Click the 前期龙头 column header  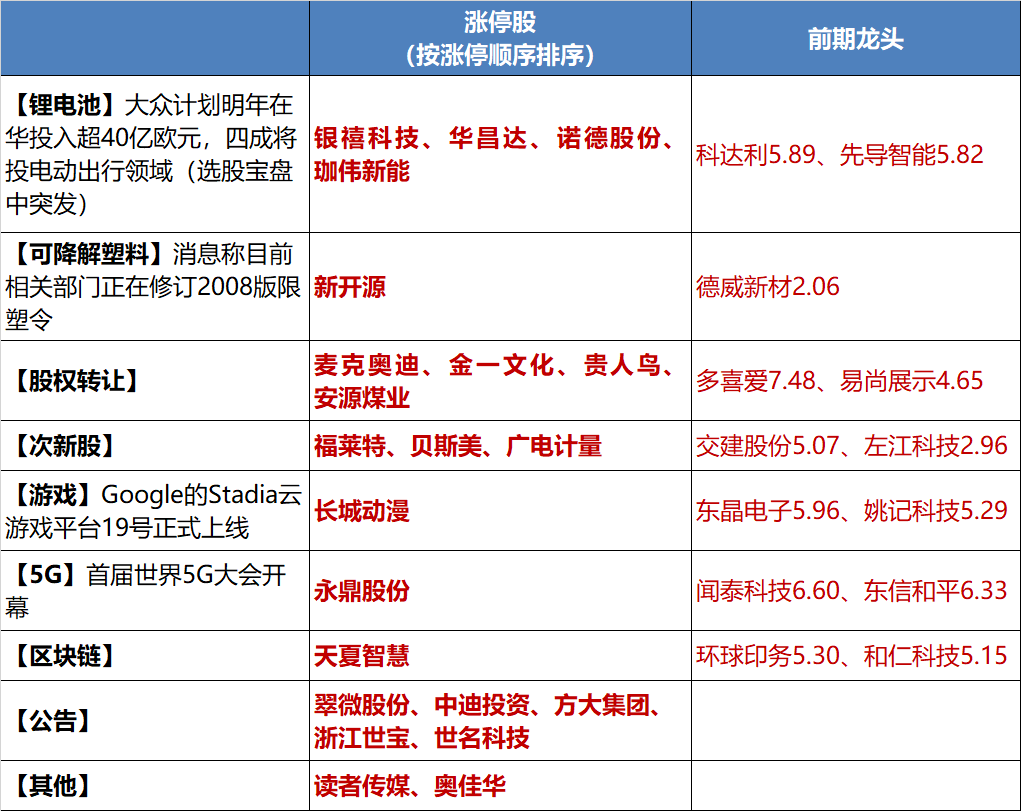pos(856,38)
